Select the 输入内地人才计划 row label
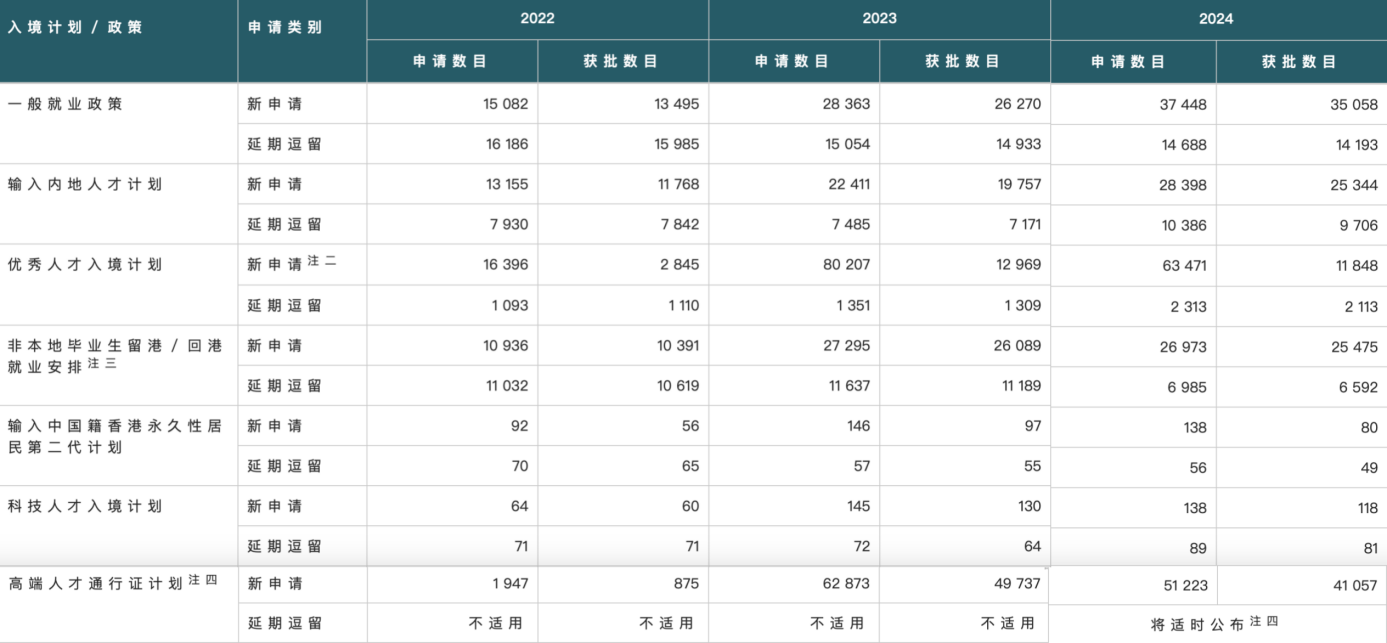 [85, 184]
